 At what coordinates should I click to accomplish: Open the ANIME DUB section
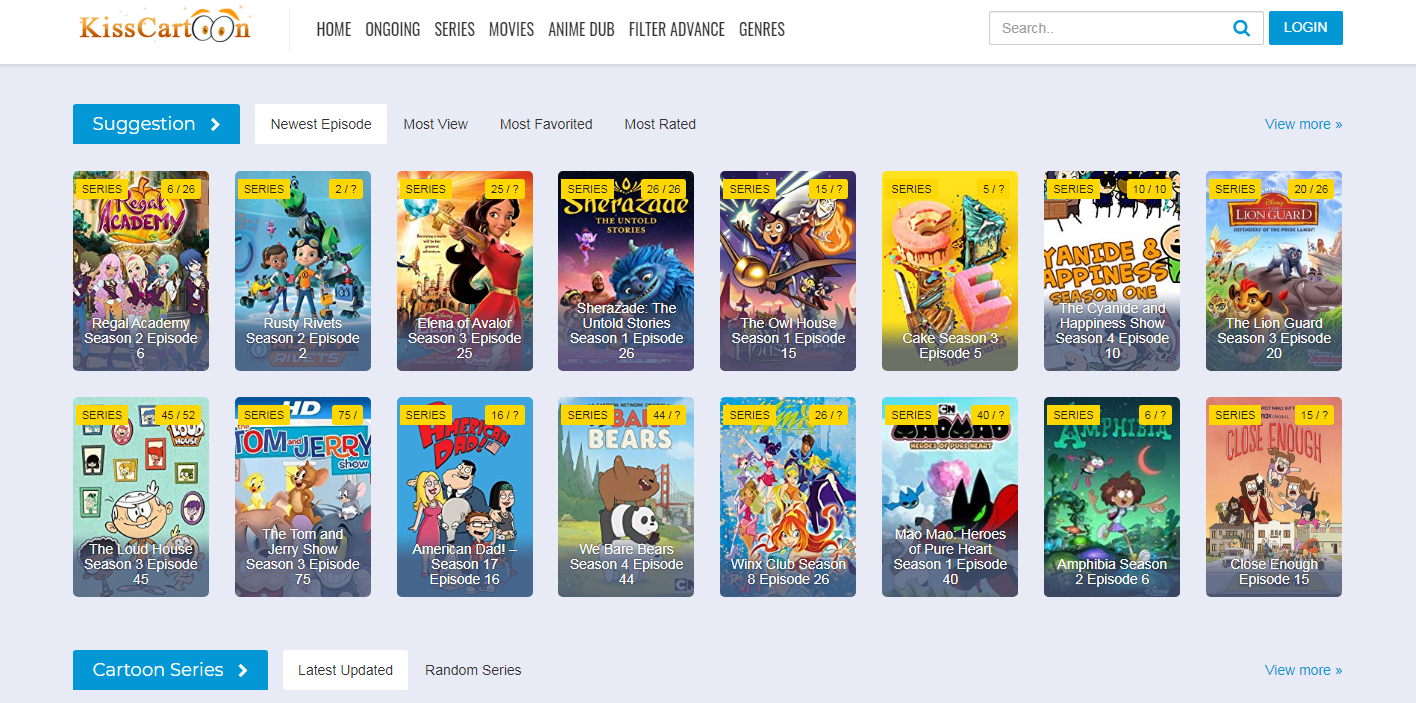[x=581, y=29]
